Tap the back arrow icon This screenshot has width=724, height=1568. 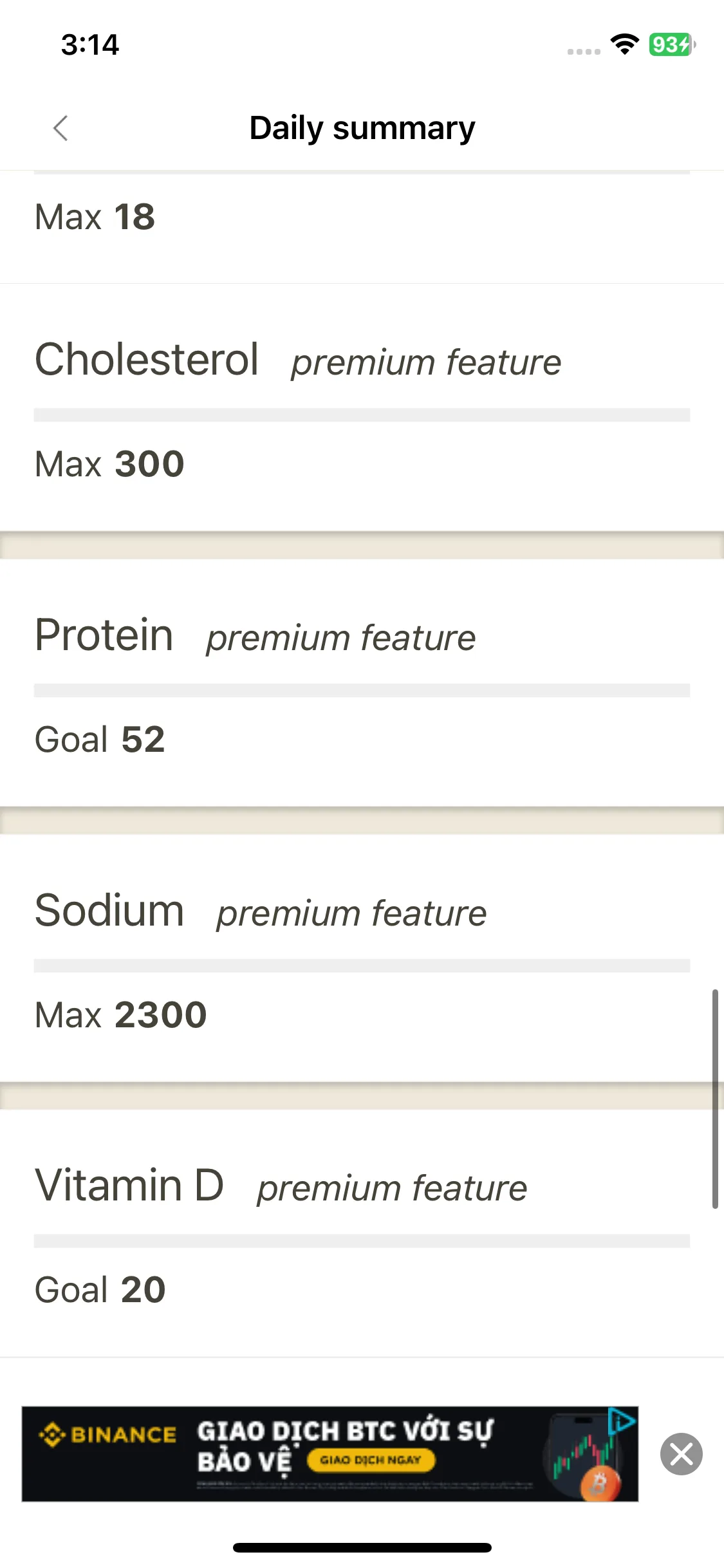pos(60,128)
